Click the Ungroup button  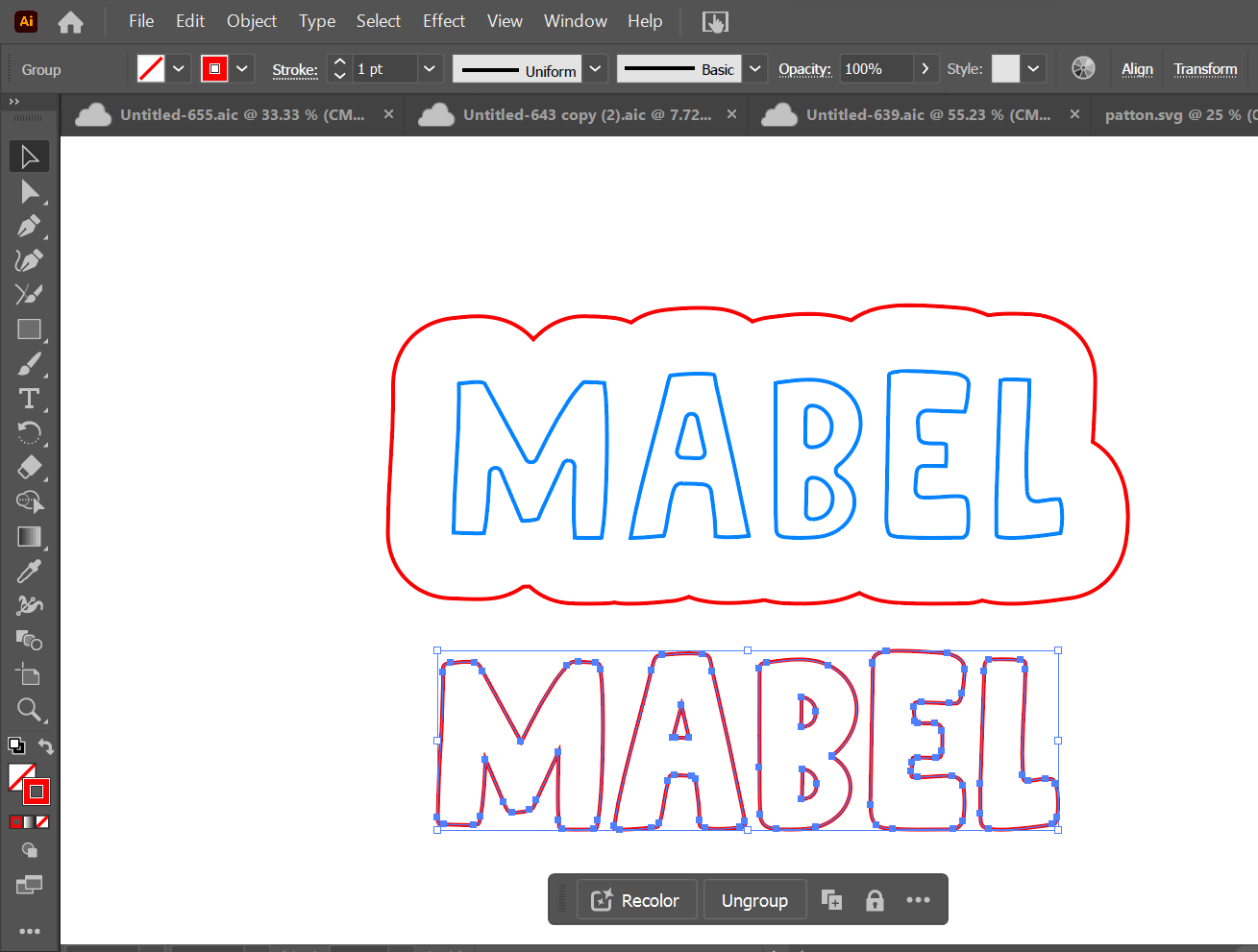[754, 900]
